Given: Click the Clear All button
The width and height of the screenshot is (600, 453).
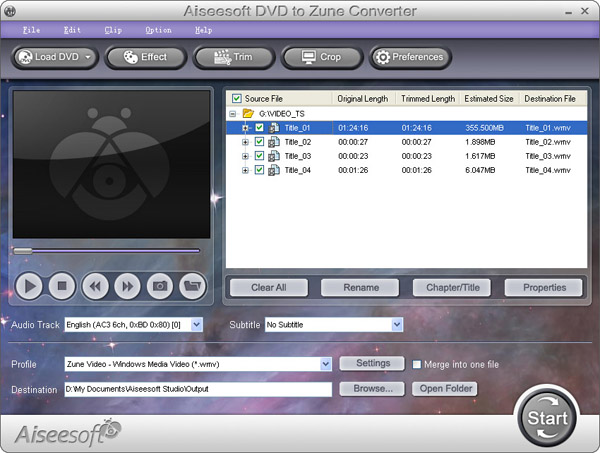Looking at the screenshot, I should (269, 287).
